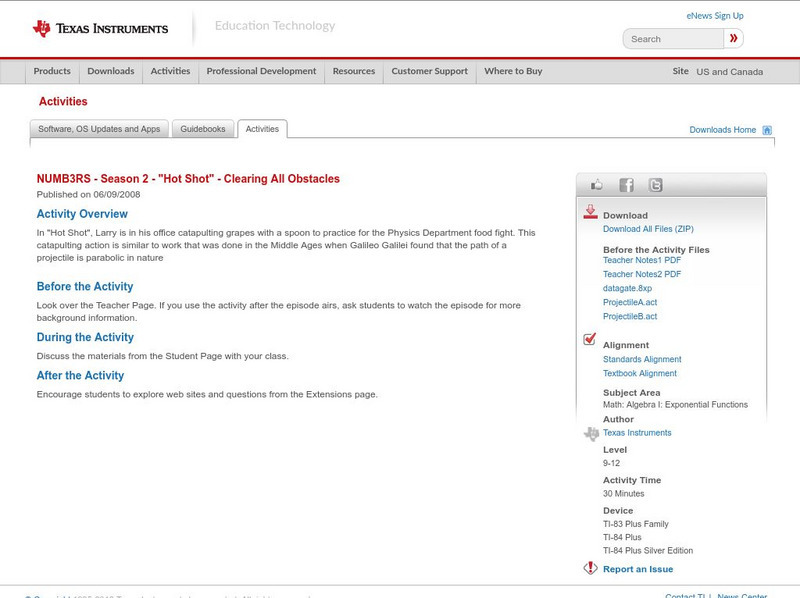Viewport: 800px width, 598px height.
Task: Click the NUMB3RS Hot Shot activity title
Action: pos(188,179)
